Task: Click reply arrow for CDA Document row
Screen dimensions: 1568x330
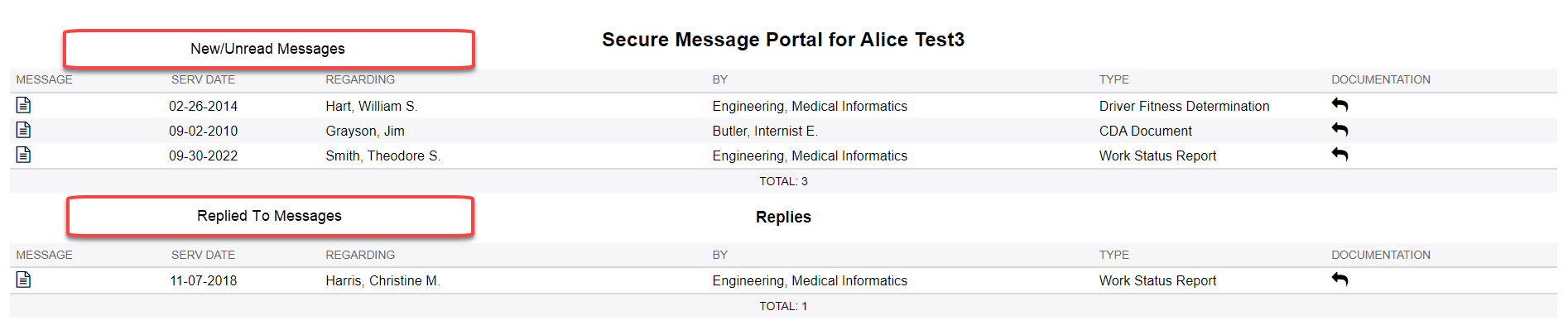Action: (1340, 129)
